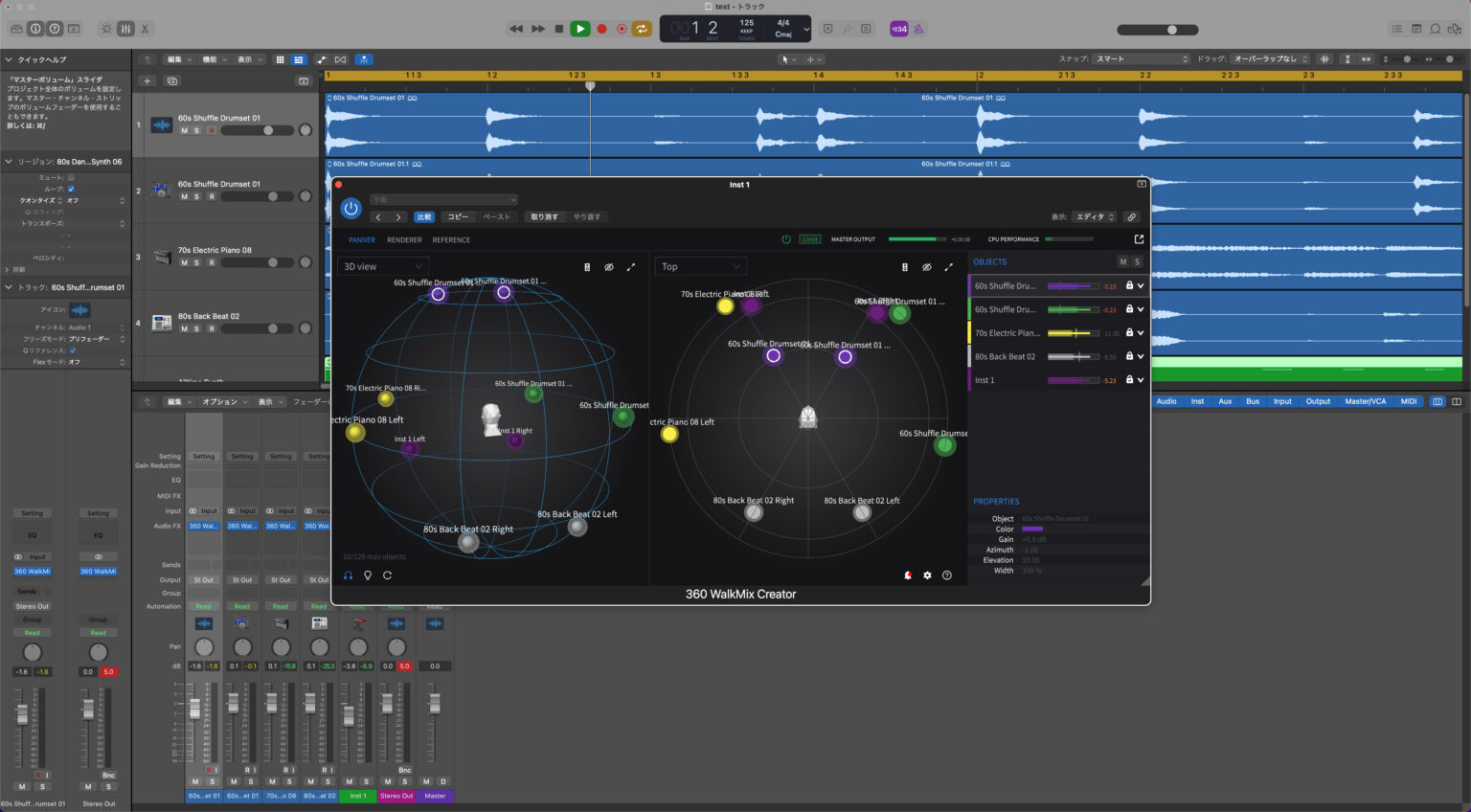Viewport: 1471px width, 812px height.
Task: Click the 取り消す undo button
Action: point(545,216)
